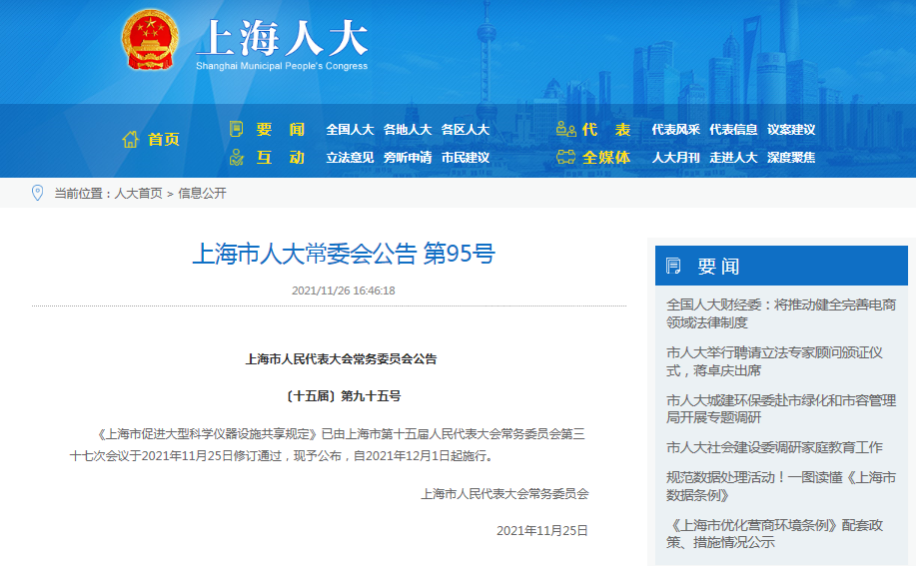Click the 要闻 sidebar header icon
Viewport: 917px width, 566px height.
pos(674,266)
